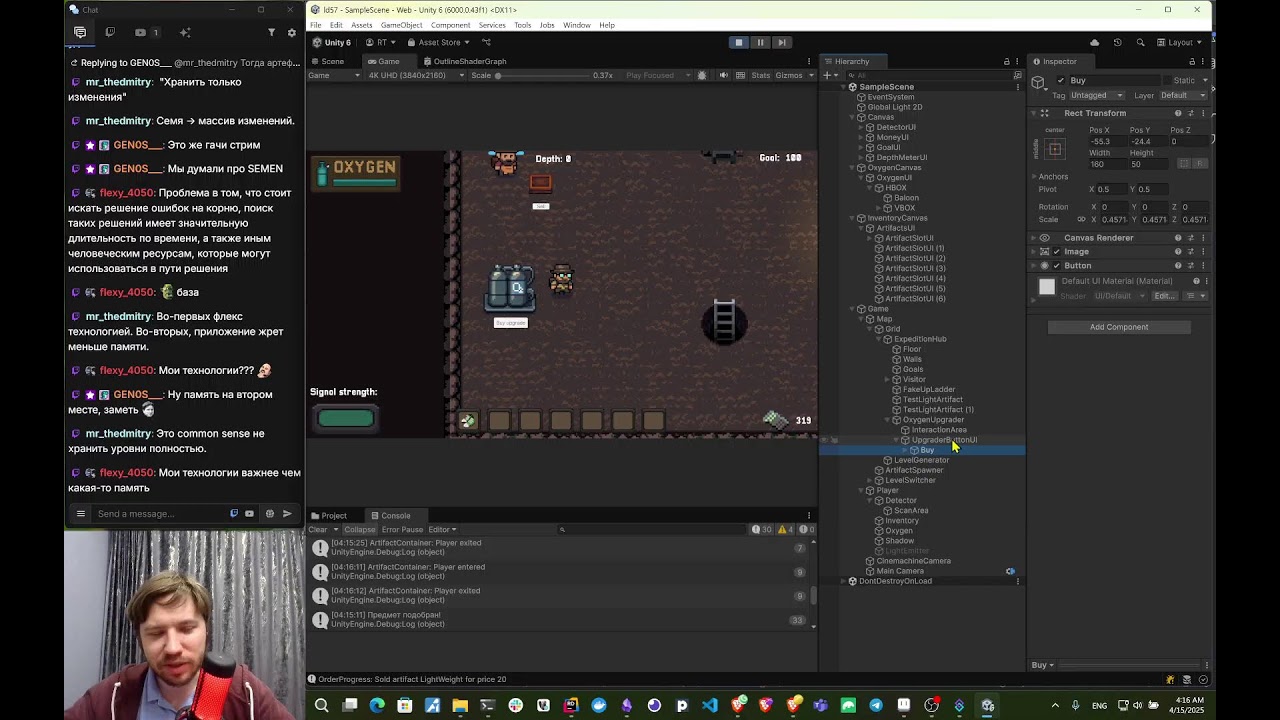This screenshot has height=720, width=1280.
Task: Click the Hierarchy add (+) button
Action: pyautogui.click(x=827, y=75)
